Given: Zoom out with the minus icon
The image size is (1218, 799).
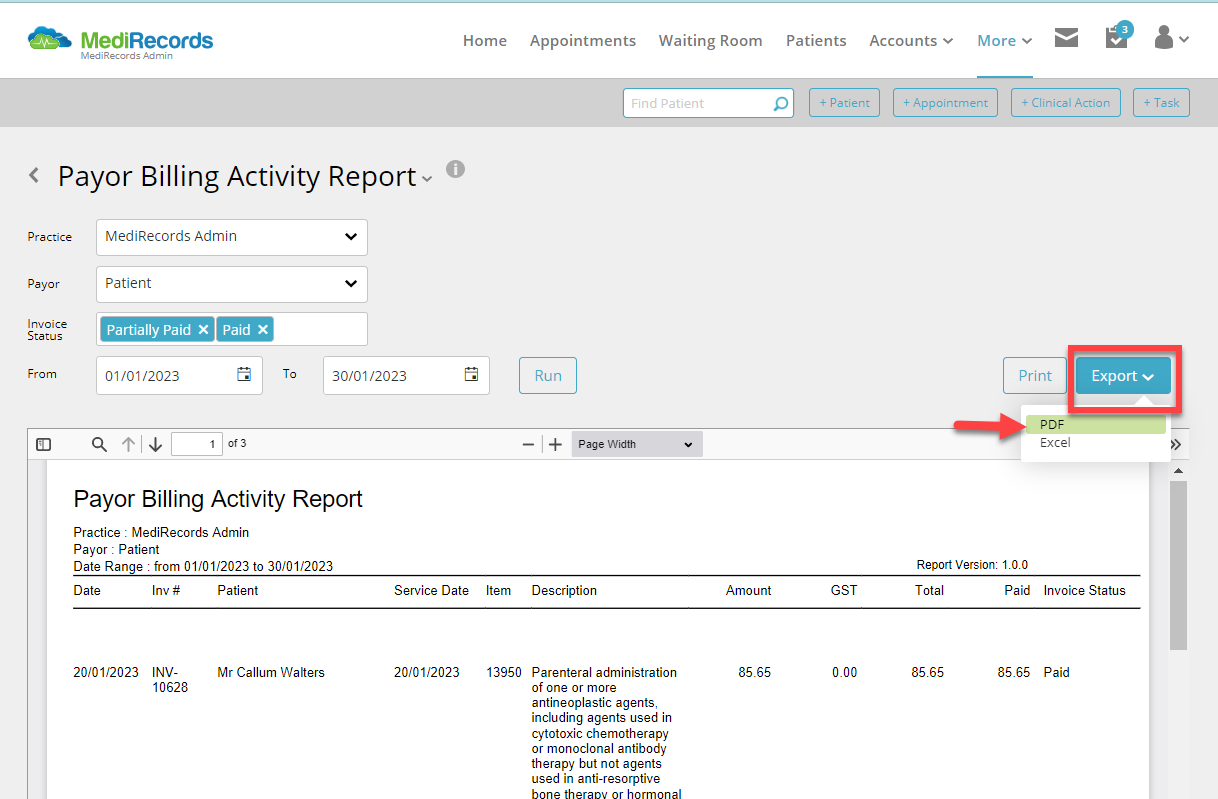Looking at the screenshot, I should (528, 444).
